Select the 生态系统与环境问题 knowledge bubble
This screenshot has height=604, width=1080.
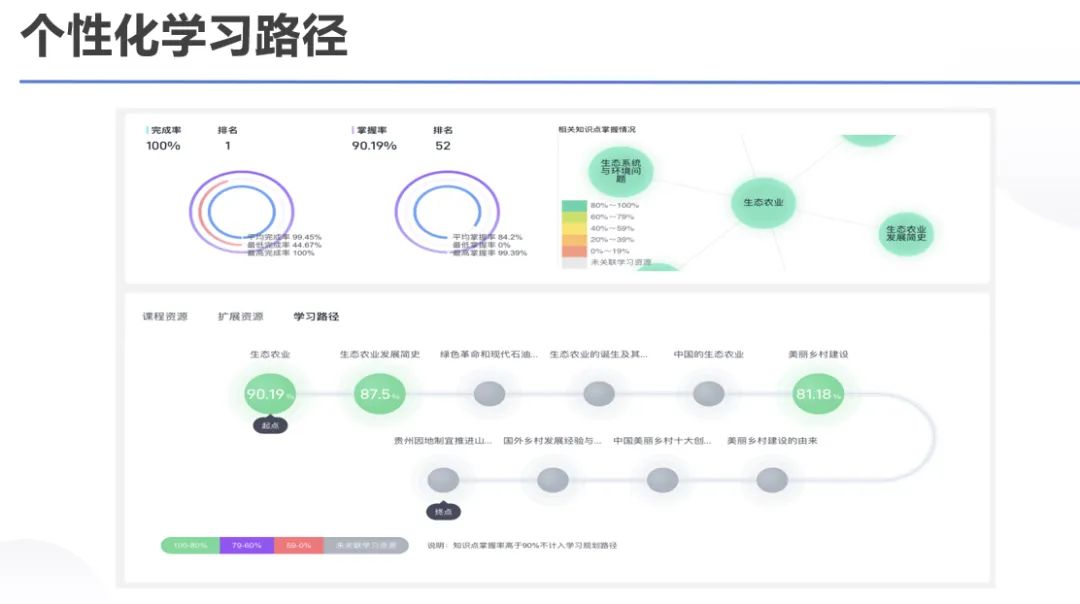pos(621,171)
